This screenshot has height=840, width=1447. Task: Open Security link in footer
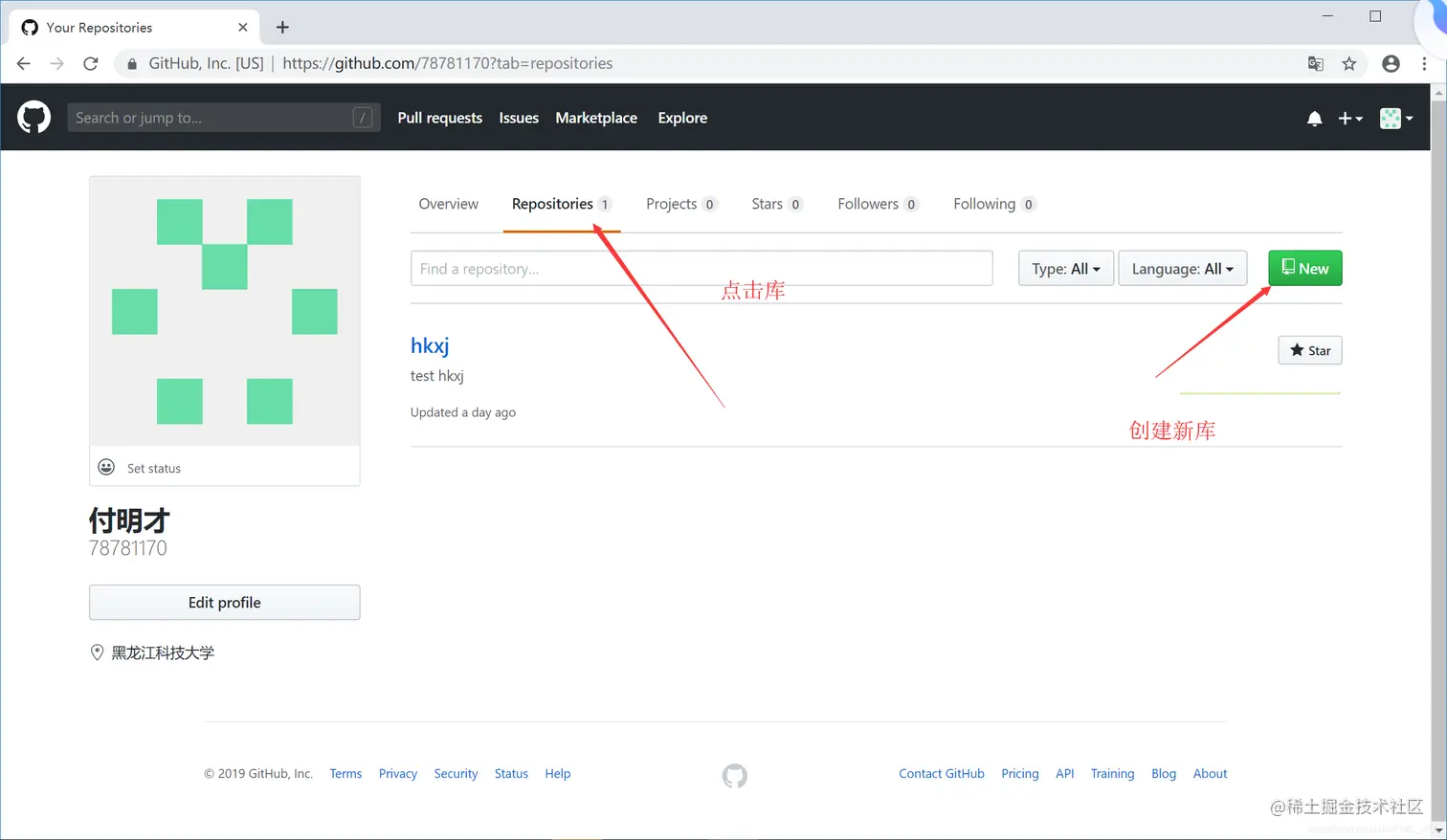pos(456,774)
